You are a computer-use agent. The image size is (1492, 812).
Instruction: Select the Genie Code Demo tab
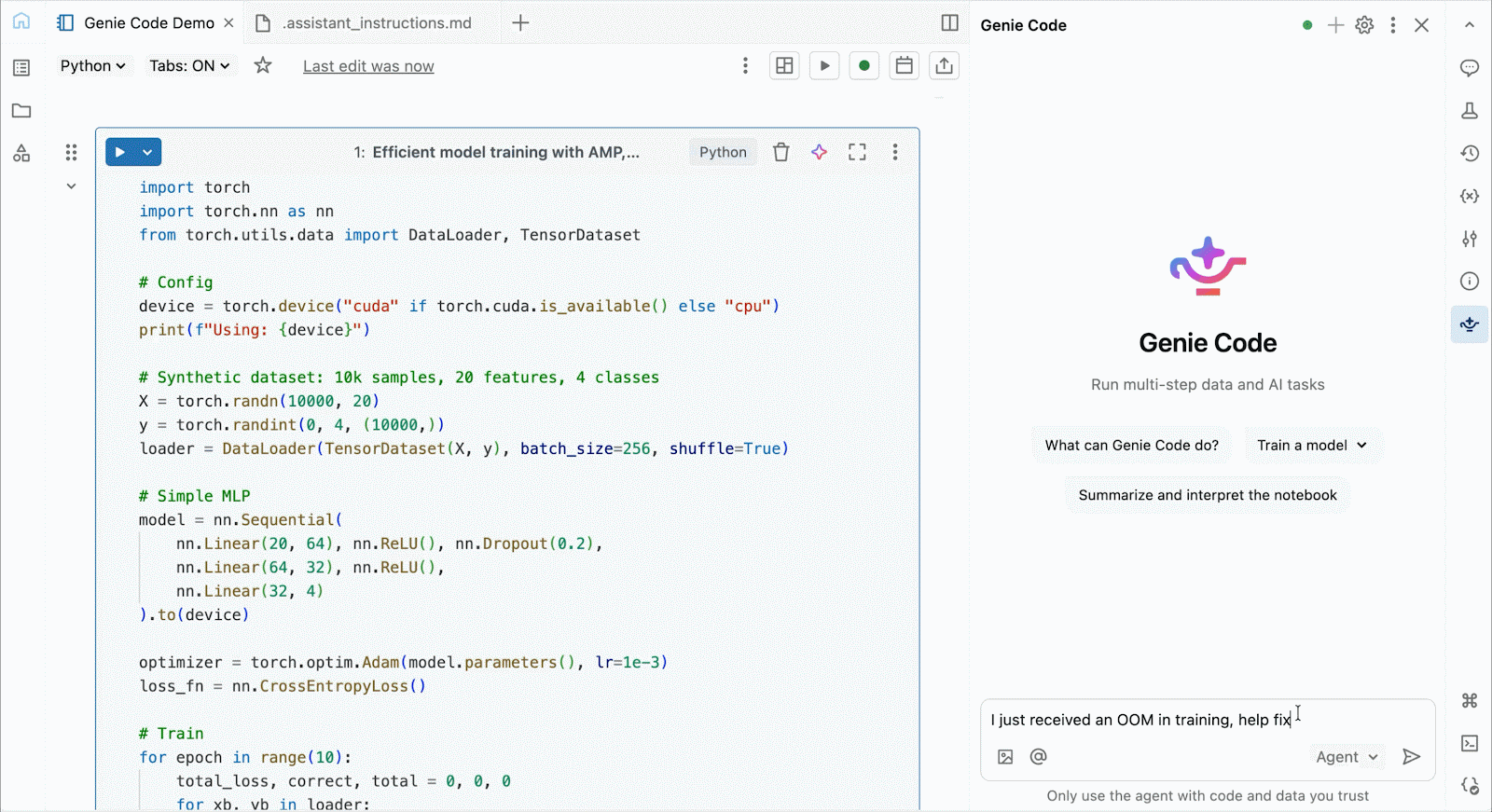click(x=148, y=23)
